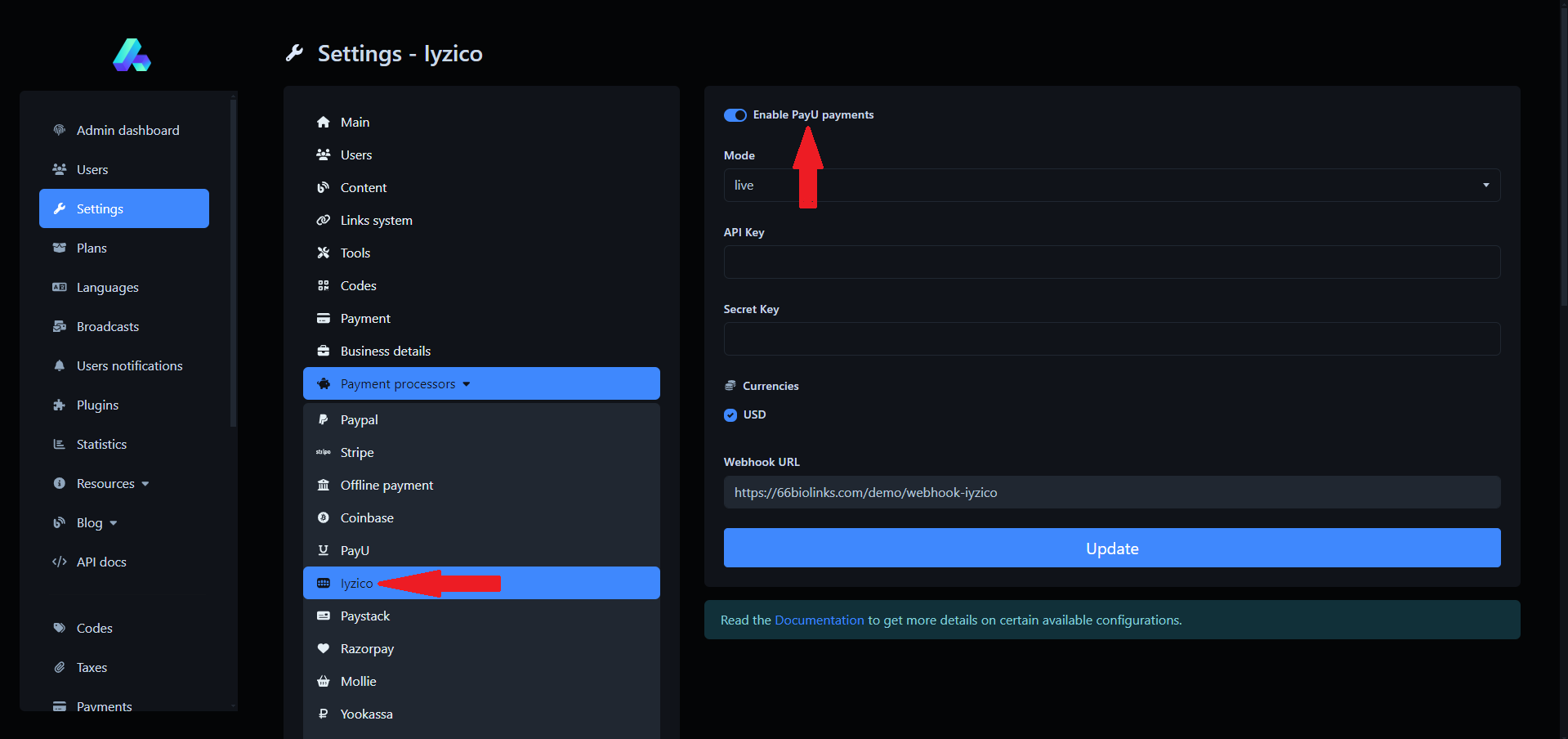Open the Documentation link

tap(819, 620)
